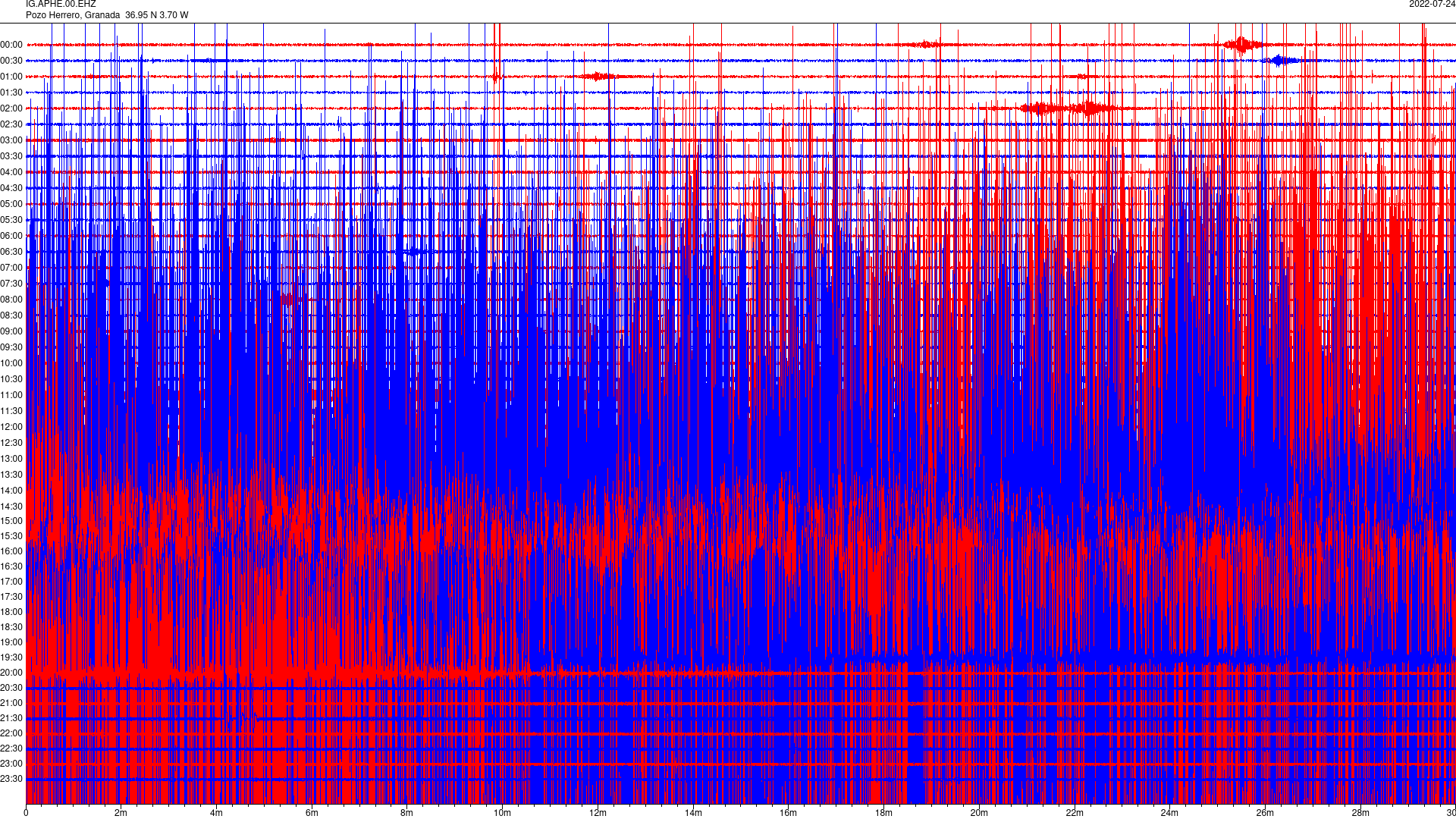The height and width of the screenshot is (819, 1456).
Task: Select the 21:00 time row label
Action: 11,703
